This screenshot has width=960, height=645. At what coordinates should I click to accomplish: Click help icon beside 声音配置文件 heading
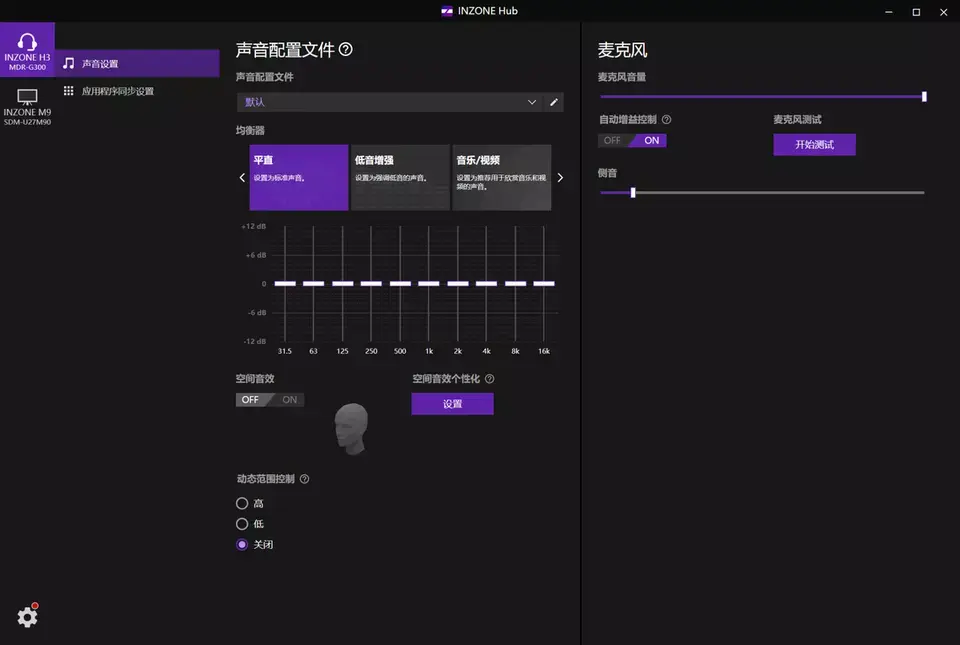346,49
